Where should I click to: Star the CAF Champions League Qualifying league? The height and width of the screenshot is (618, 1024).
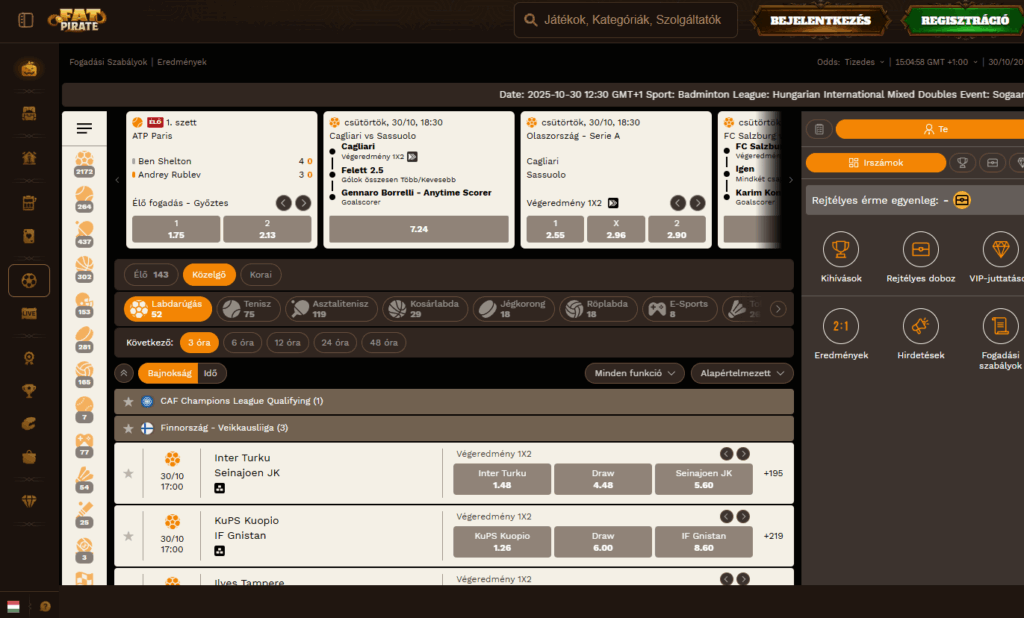pos(128,401)
